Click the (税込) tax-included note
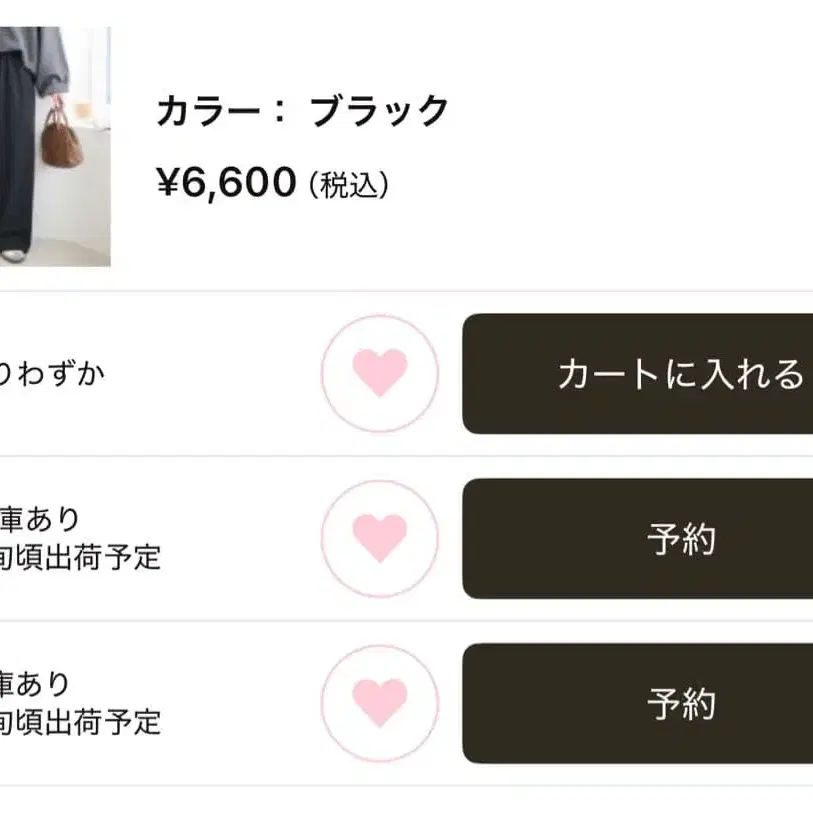Viewport: 813px width, 813px height. point(348,185)
